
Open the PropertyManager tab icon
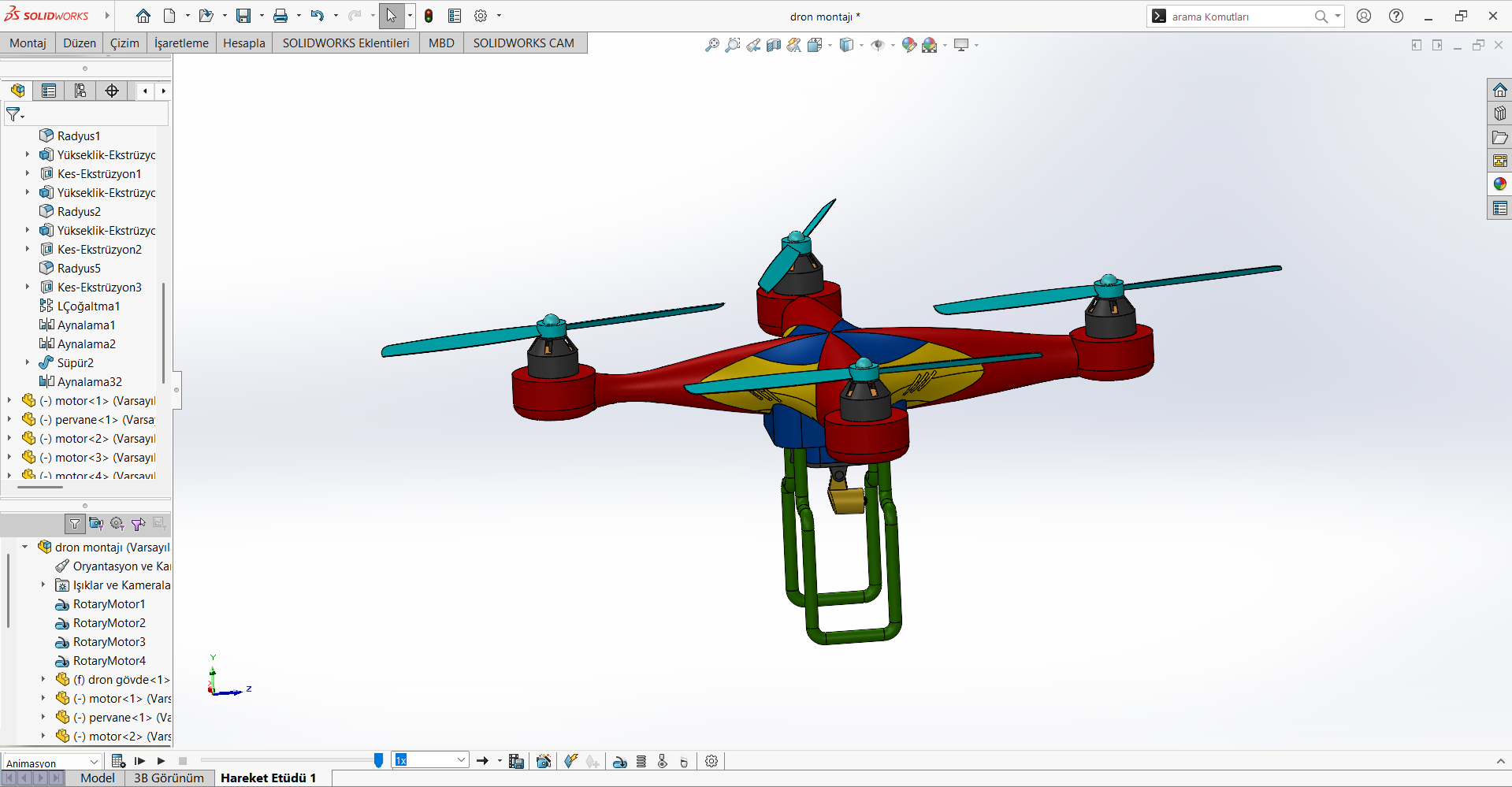pos(49,91)
